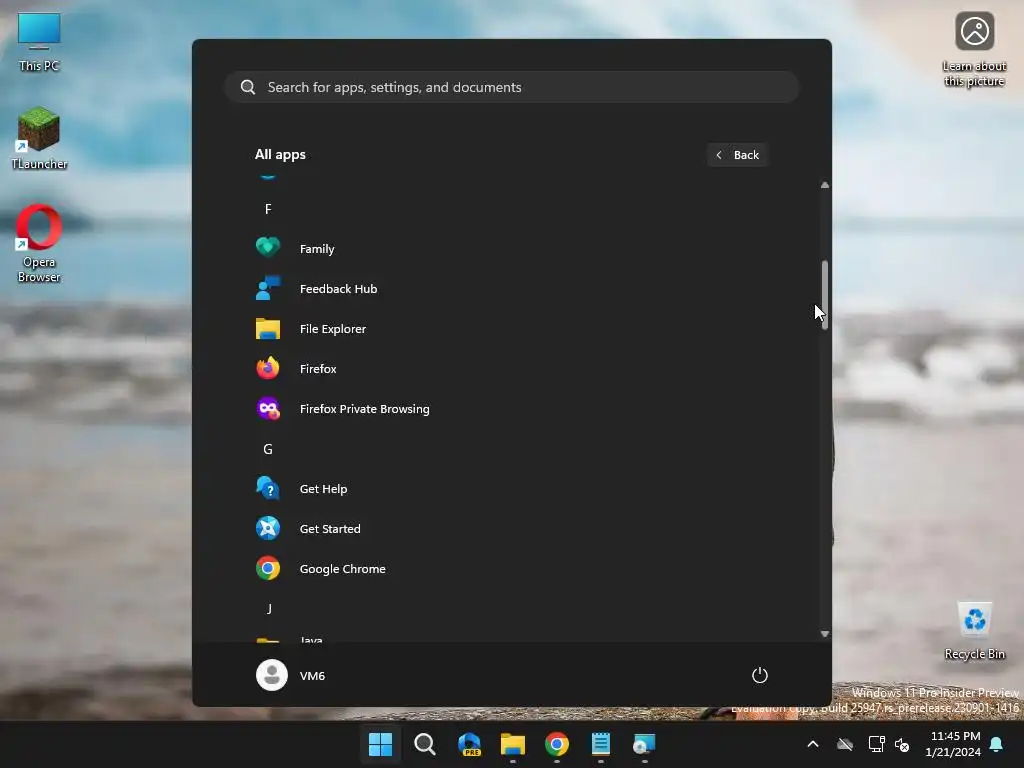The image size is (1024, 768).
Task: Open the Get Started icon
Action: coord(268,528)
